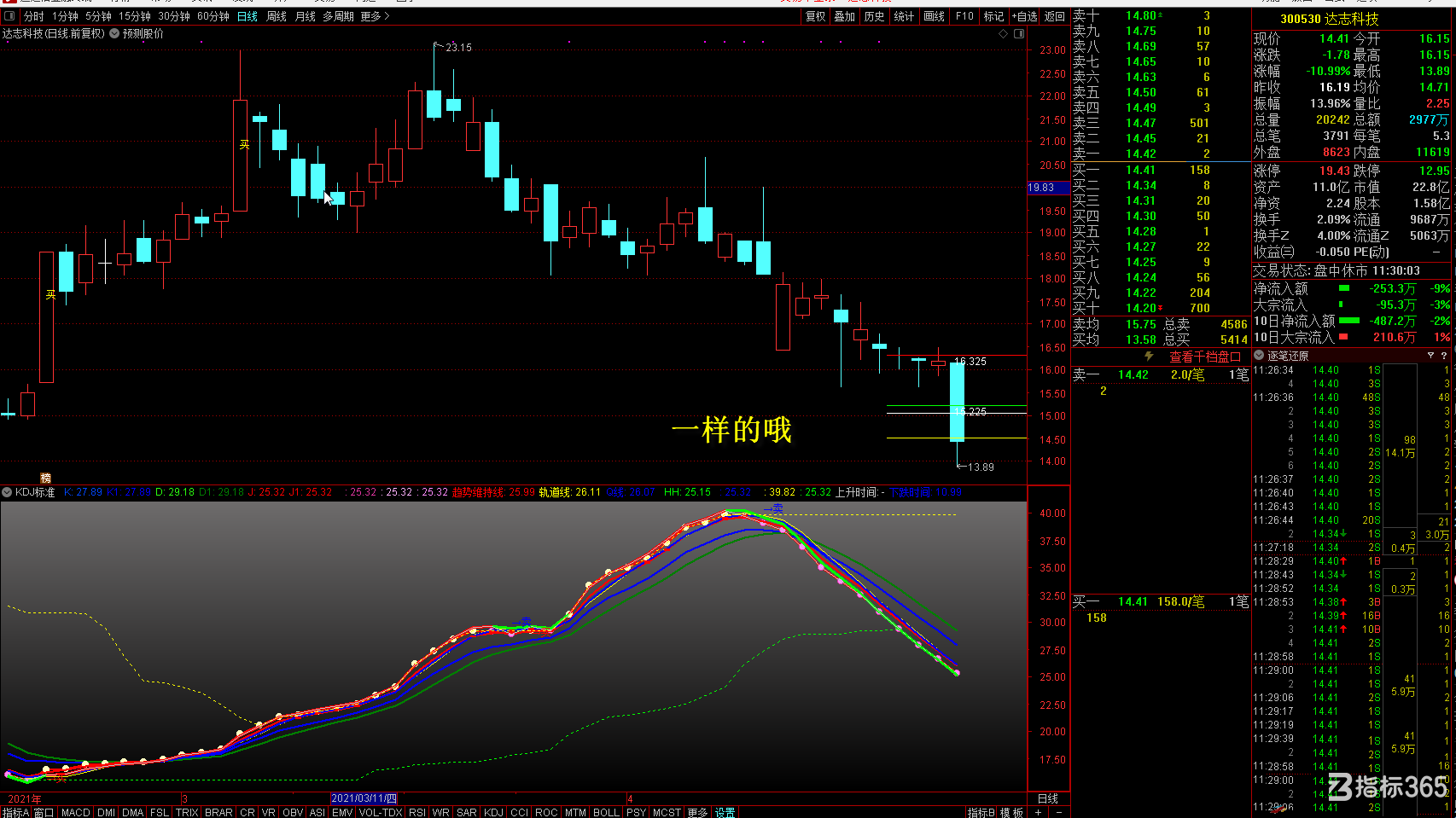Open the 多周期 multi-period view
This screenshot has height=818, width=1456.
[338, 16]
